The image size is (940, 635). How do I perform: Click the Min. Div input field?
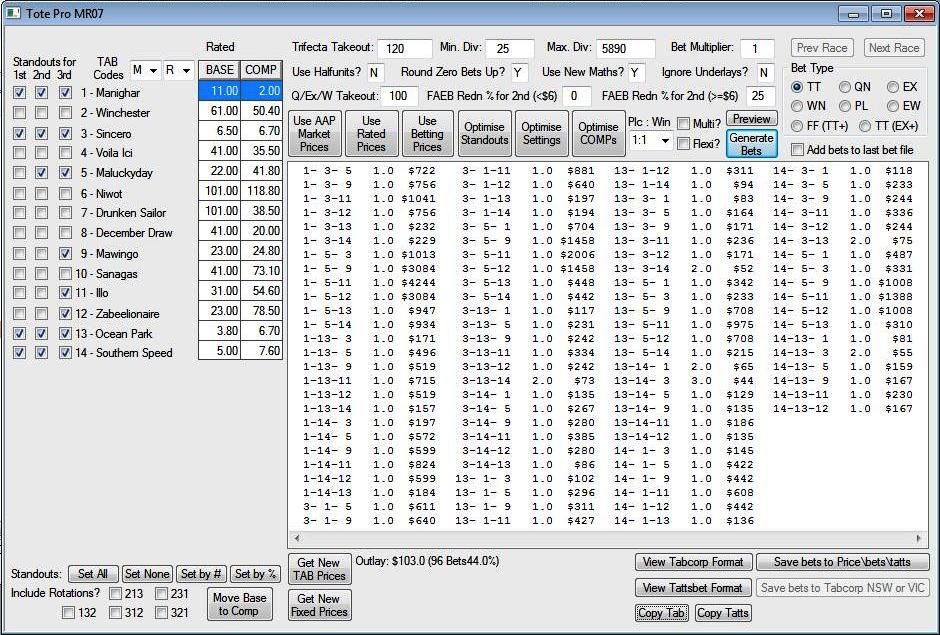pyautogui.click(x=510, y=49)
